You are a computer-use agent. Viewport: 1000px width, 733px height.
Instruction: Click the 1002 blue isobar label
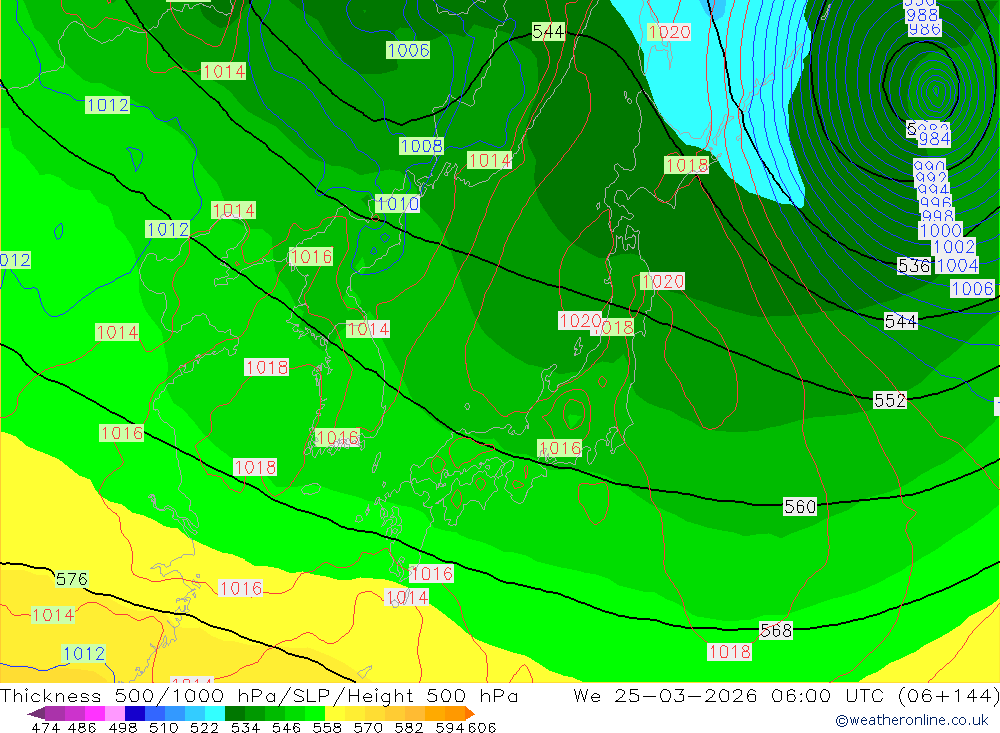click(x=954, y=247)
